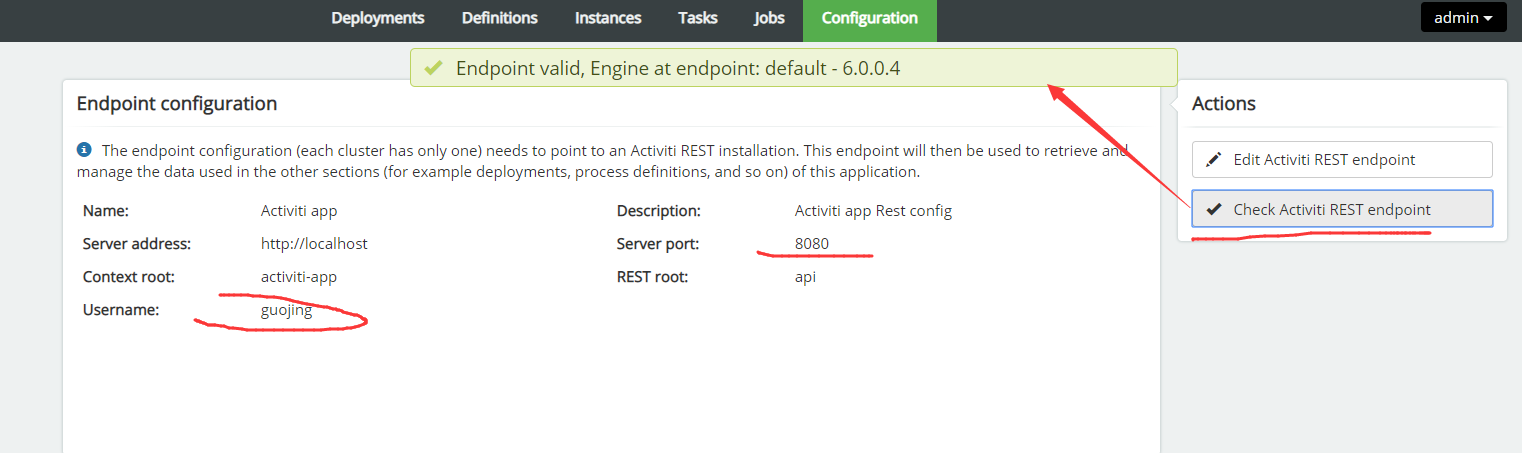
Task: Select description Activiti app Rest config
Action: coord(873,211)
